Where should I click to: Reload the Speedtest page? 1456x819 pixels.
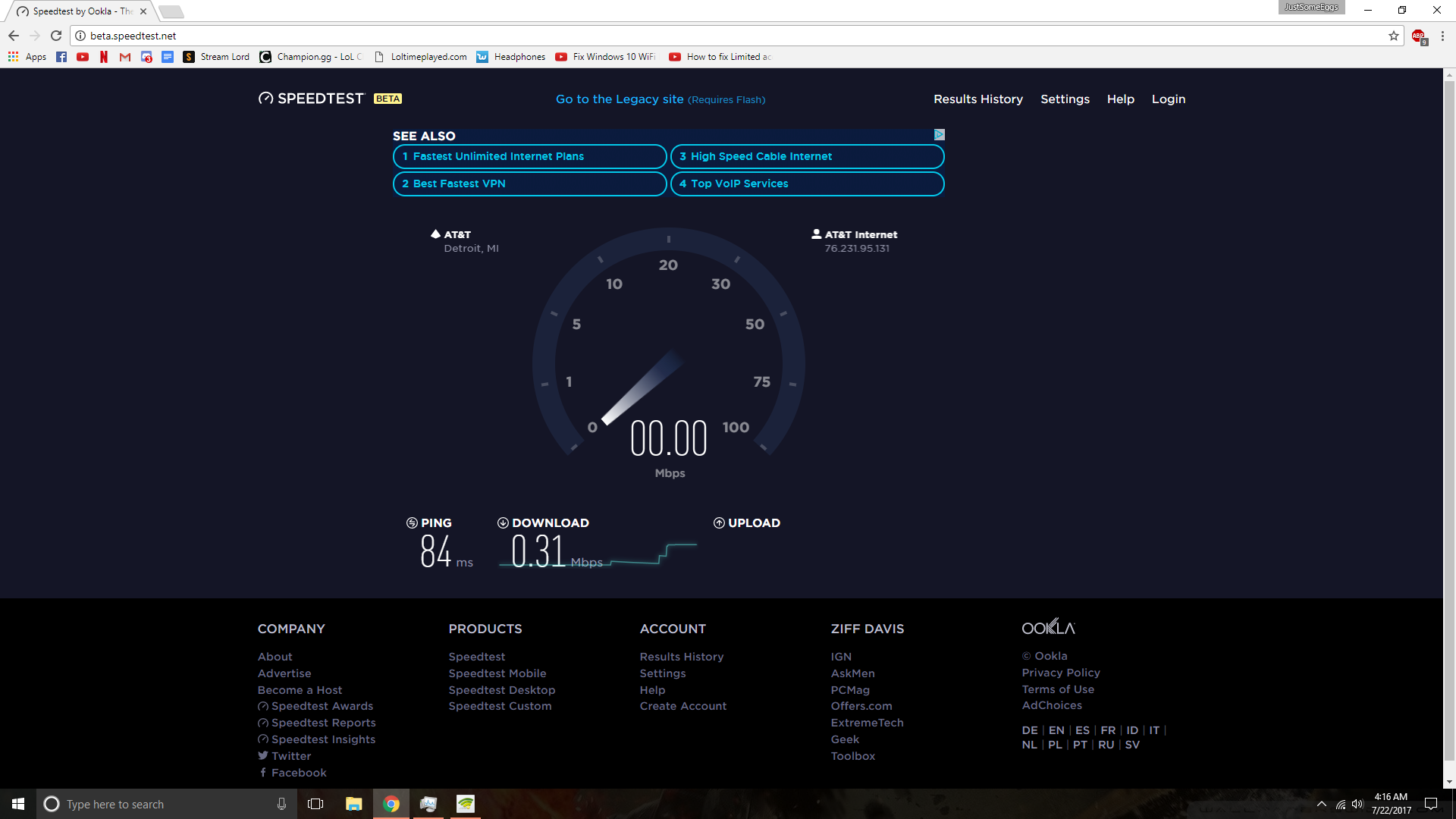(56, 36)
